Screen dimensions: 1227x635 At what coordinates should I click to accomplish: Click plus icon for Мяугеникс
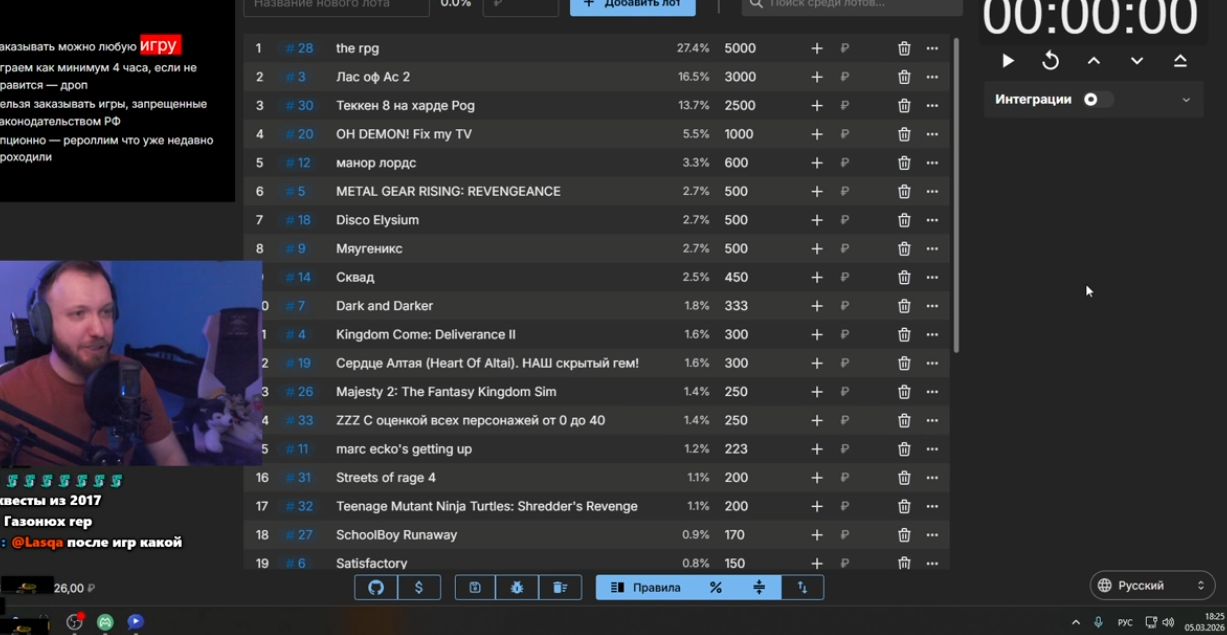click(817, 248)
